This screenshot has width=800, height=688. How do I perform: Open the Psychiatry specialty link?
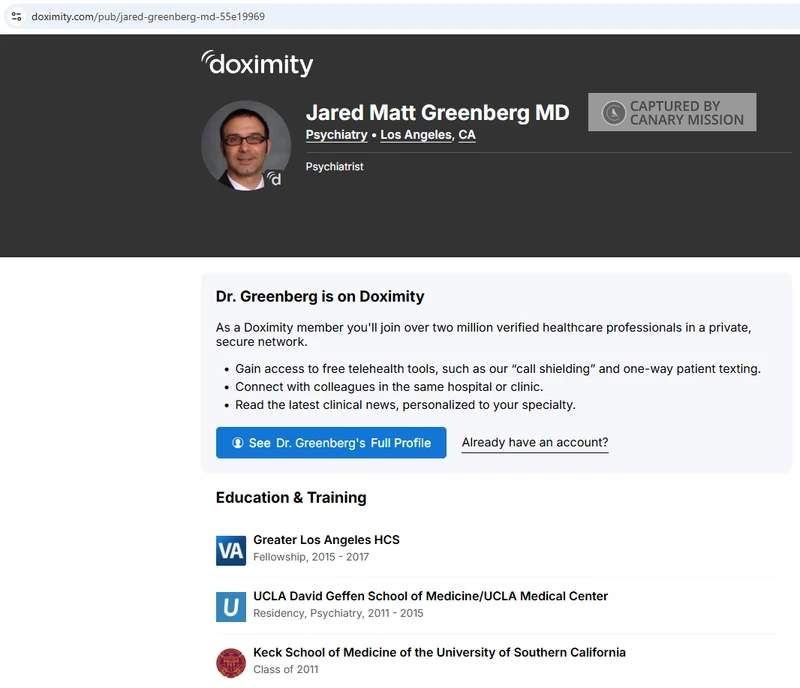point(336,135)
